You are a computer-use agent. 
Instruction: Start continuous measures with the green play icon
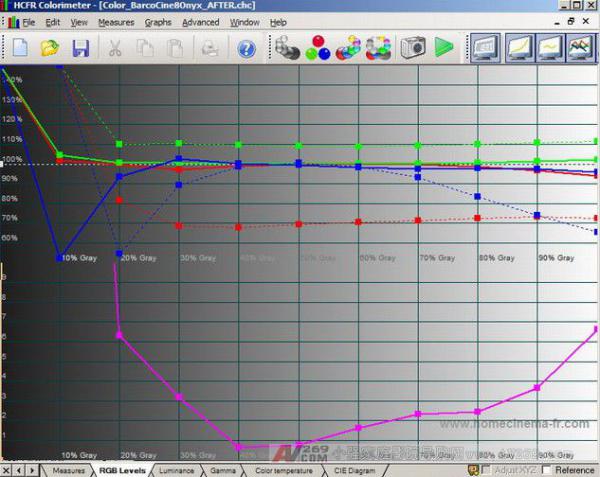pyautogui.click(x=444, y=47)
